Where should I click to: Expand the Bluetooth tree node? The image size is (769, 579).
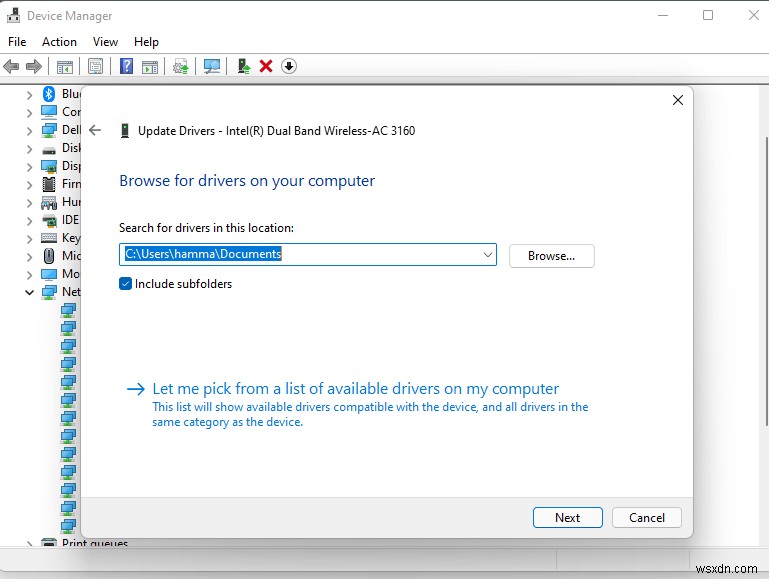tap(29, 95)
